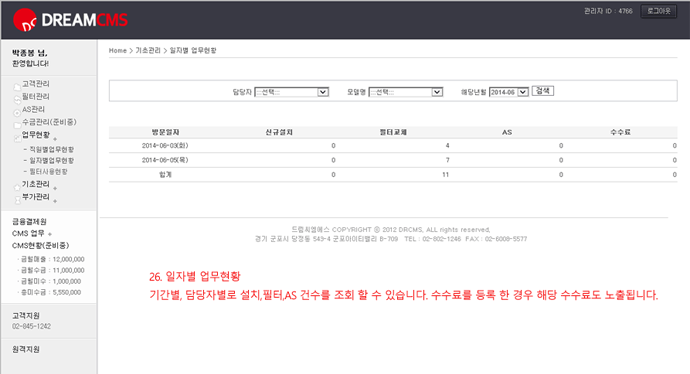Click the 수금관리 folder icon
The height and width of the screenshot is (374, 690).
[x=17, y=125]
